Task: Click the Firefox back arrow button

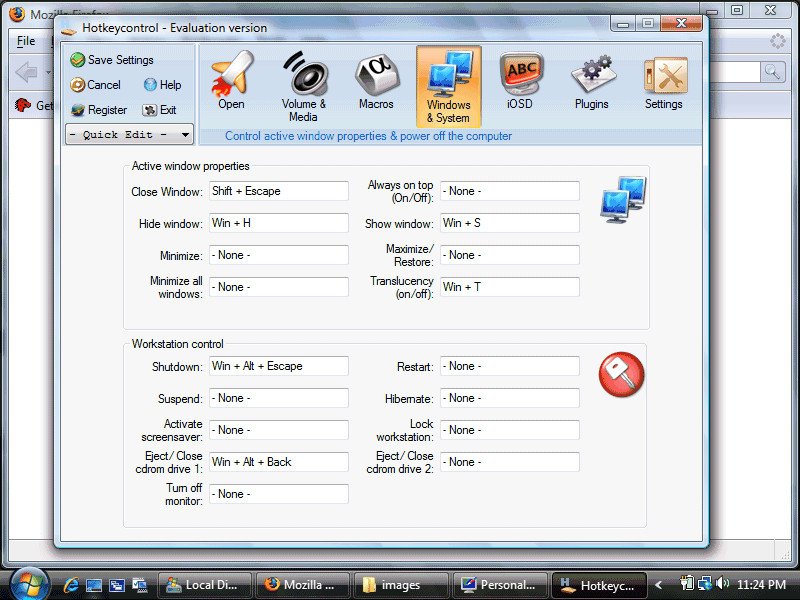Action: tap(27, 72)
